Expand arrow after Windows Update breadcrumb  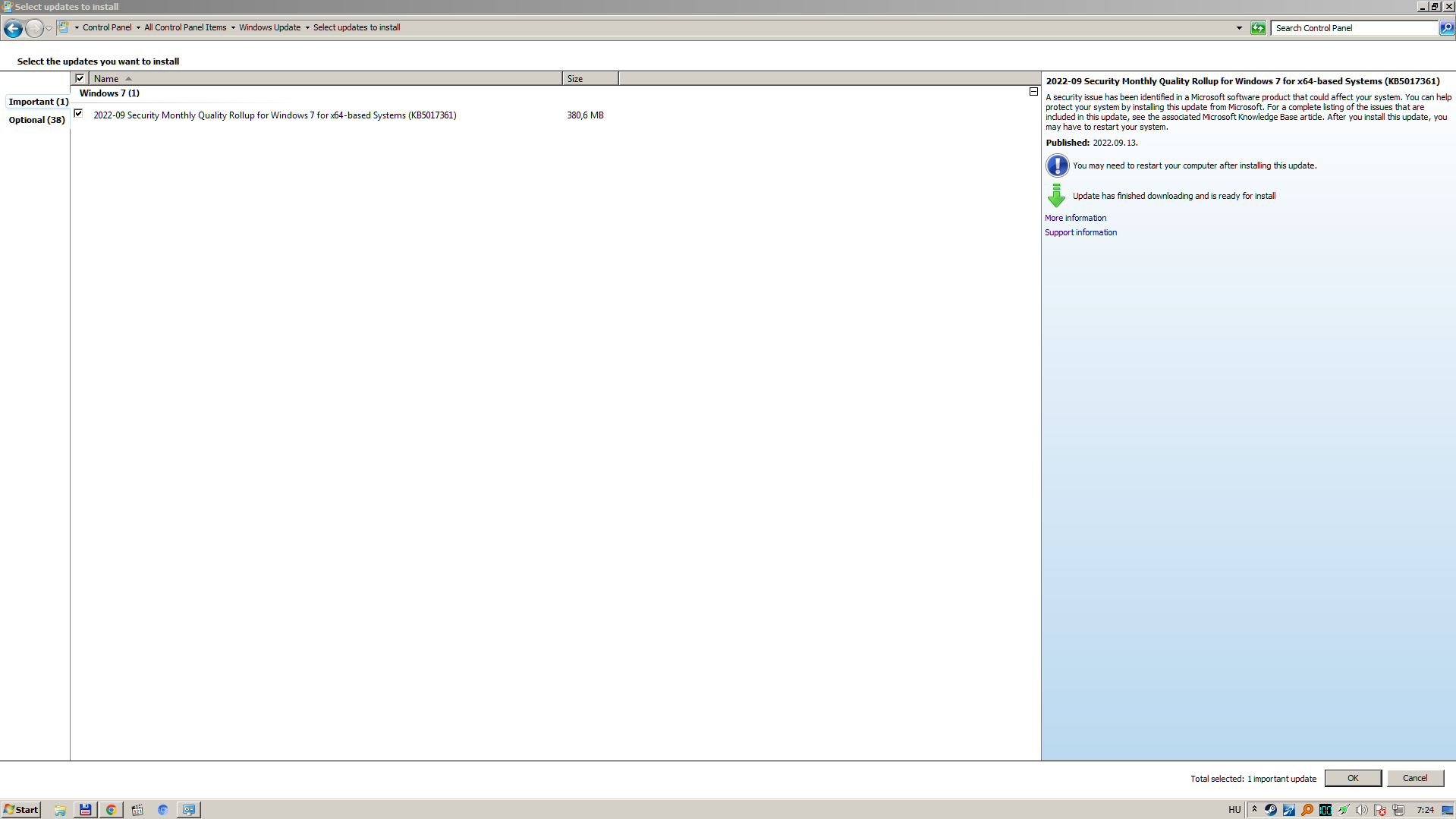tap(307, 27)
